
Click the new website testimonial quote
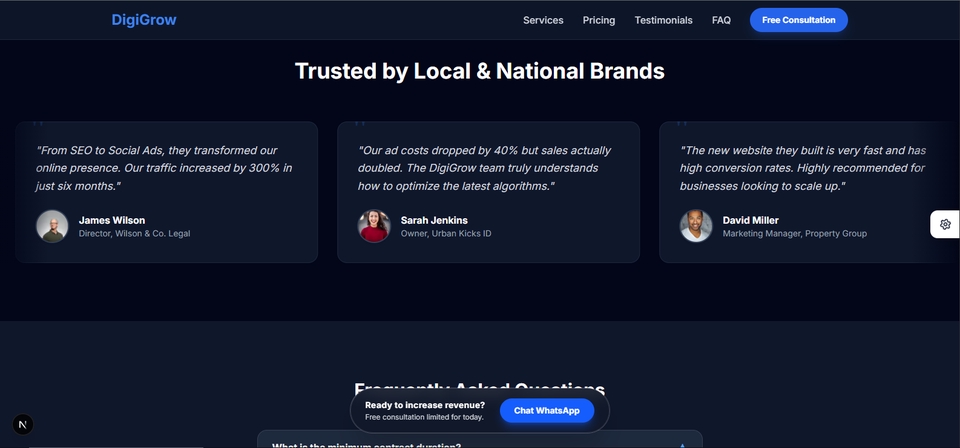(803, 168)
